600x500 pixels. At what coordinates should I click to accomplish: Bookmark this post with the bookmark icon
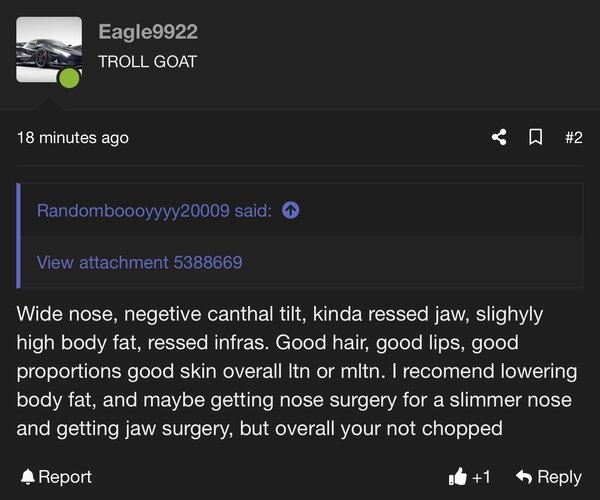tap(535, 137)
